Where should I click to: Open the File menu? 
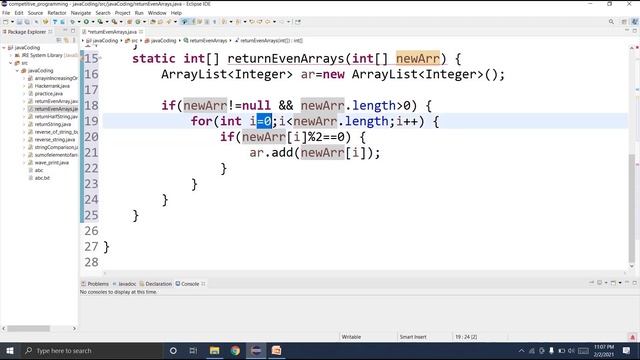6,13
